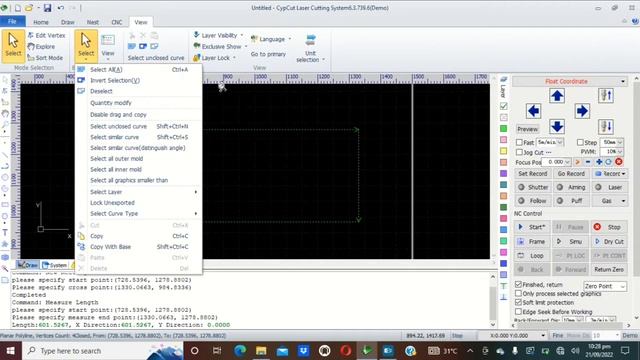Choose Invert Selection from the menu
Viewport: 640px width, 360px height.
point(138,80)
